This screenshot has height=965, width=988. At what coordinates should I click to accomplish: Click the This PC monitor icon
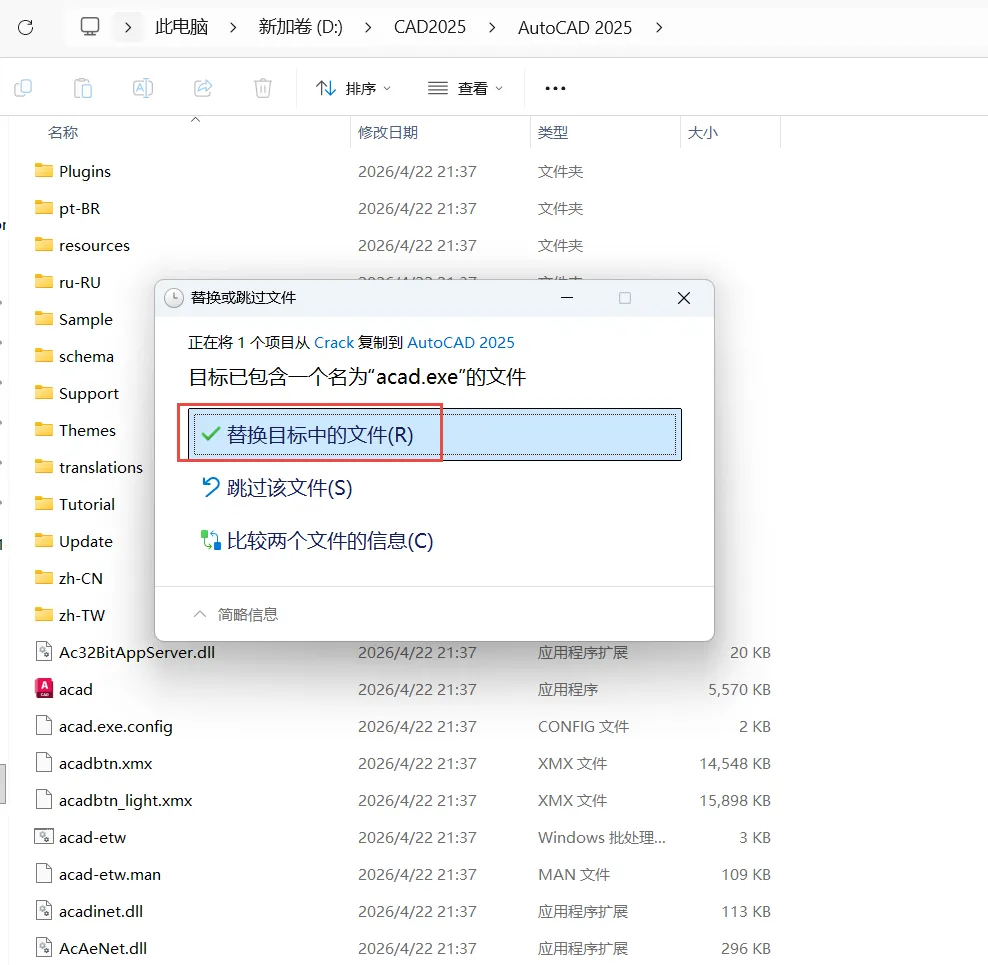pos(89,26)
